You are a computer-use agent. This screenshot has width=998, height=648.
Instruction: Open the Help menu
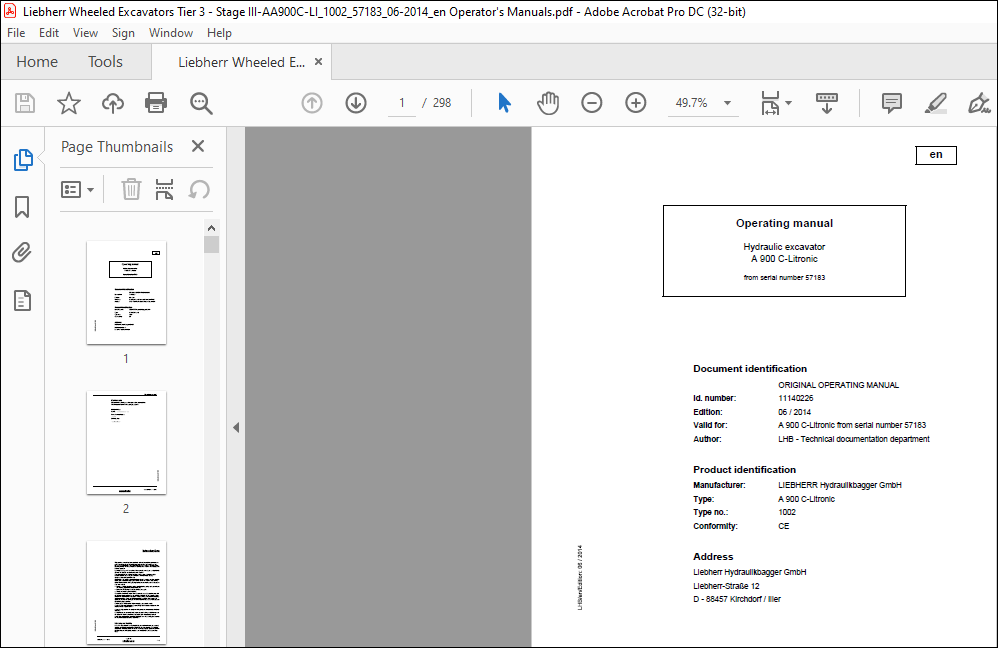click(219, 32)
